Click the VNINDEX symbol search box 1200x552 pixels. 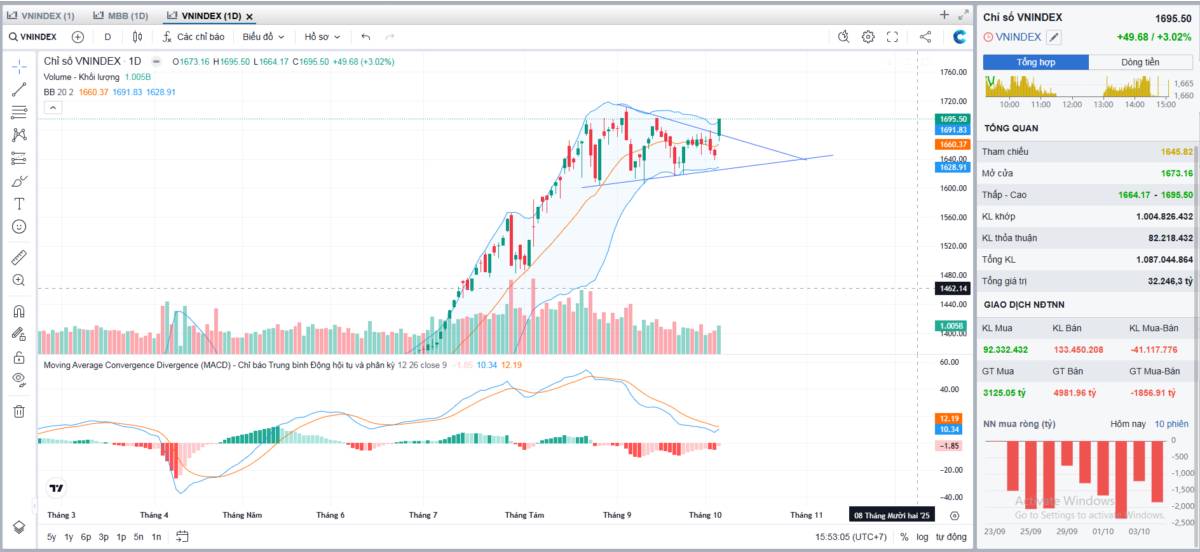click(x=34, y=37)
